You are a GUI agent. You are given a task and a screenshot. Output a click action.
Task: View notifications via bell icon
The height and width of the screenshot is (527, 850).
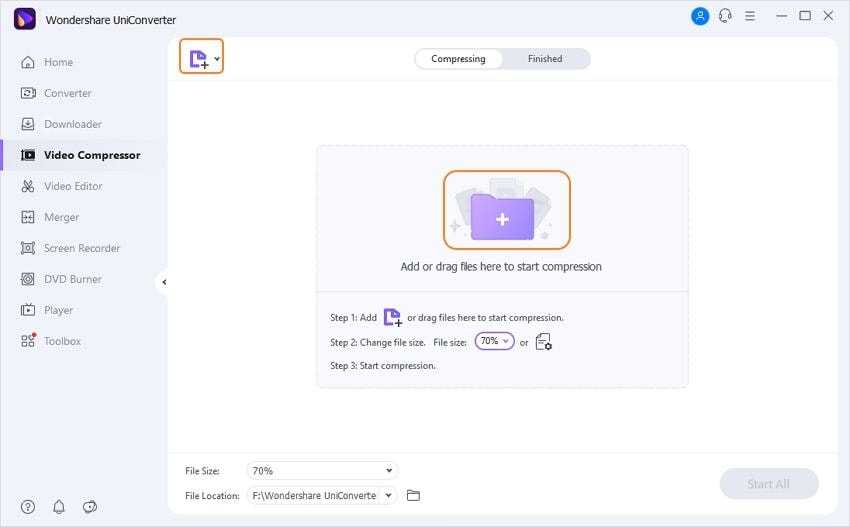click(x=59, y=507)
